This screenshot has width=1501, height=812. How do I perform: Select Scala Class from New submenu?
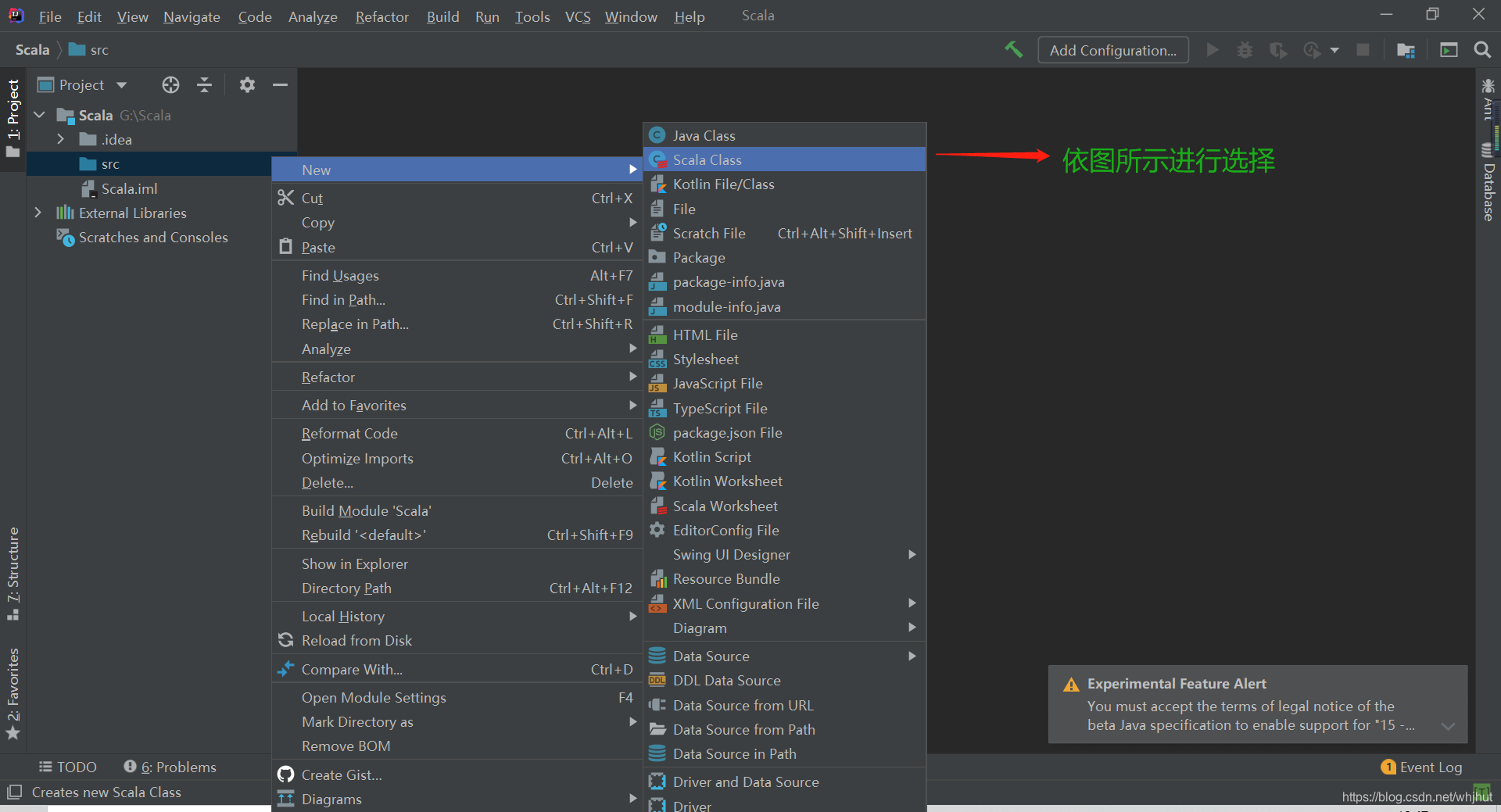[x=784, y=159]
